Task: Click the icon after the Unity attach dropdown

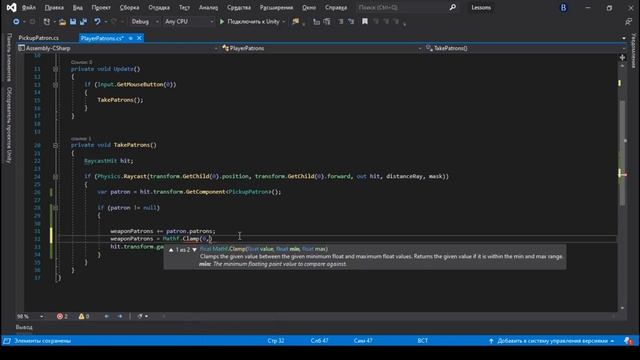Action: [x=295, y=22]
